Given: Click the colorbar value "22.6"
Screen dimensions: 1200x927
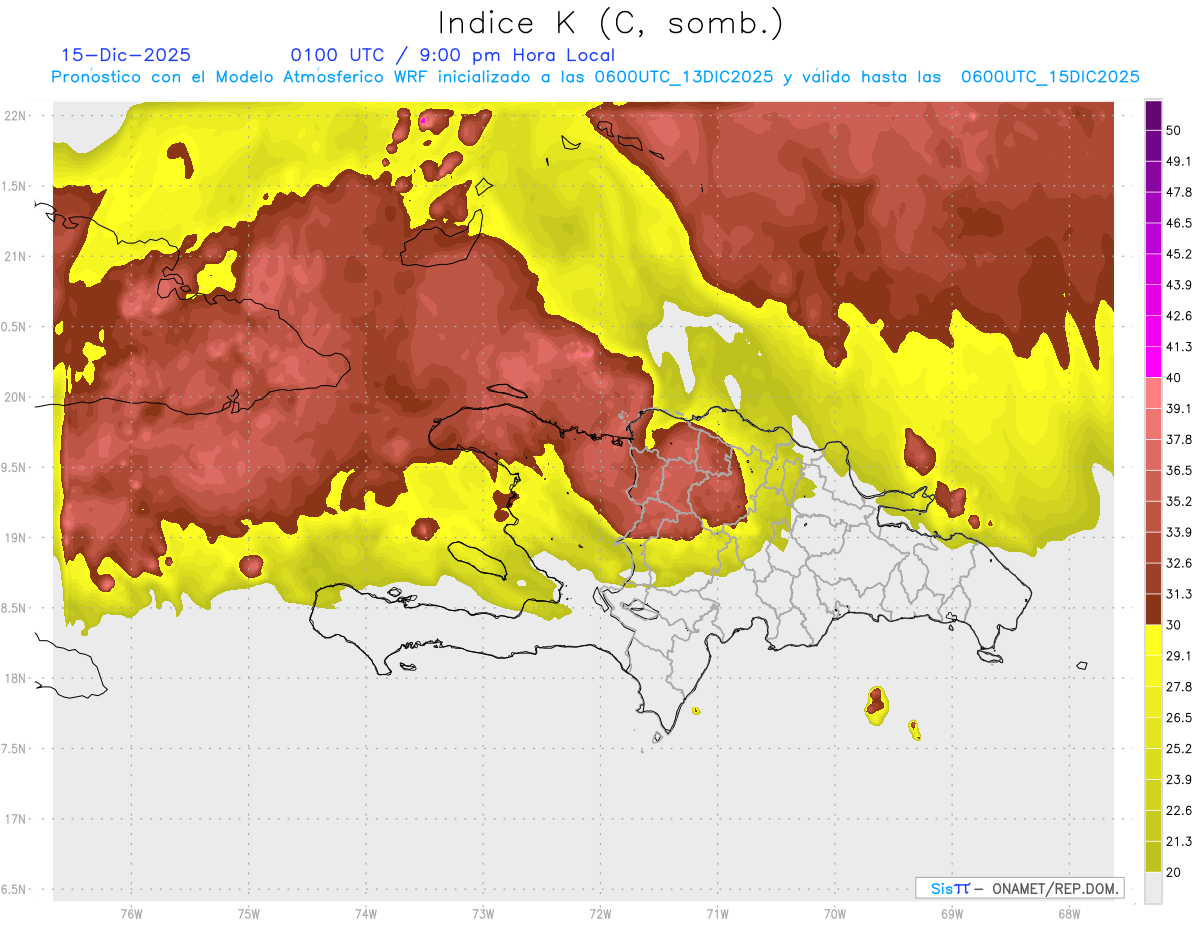Looking at the screenshot, I should 1179,810.
